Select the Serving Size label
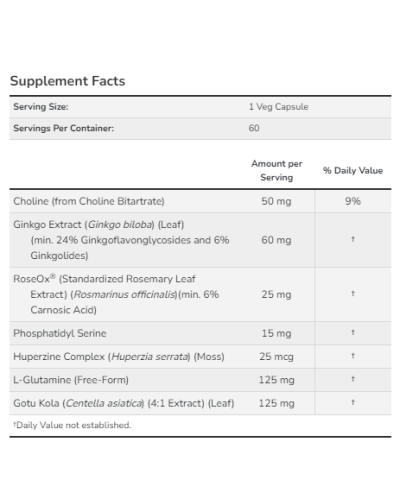Viewport: 400px width, 500px height. (x=41, y=107)
